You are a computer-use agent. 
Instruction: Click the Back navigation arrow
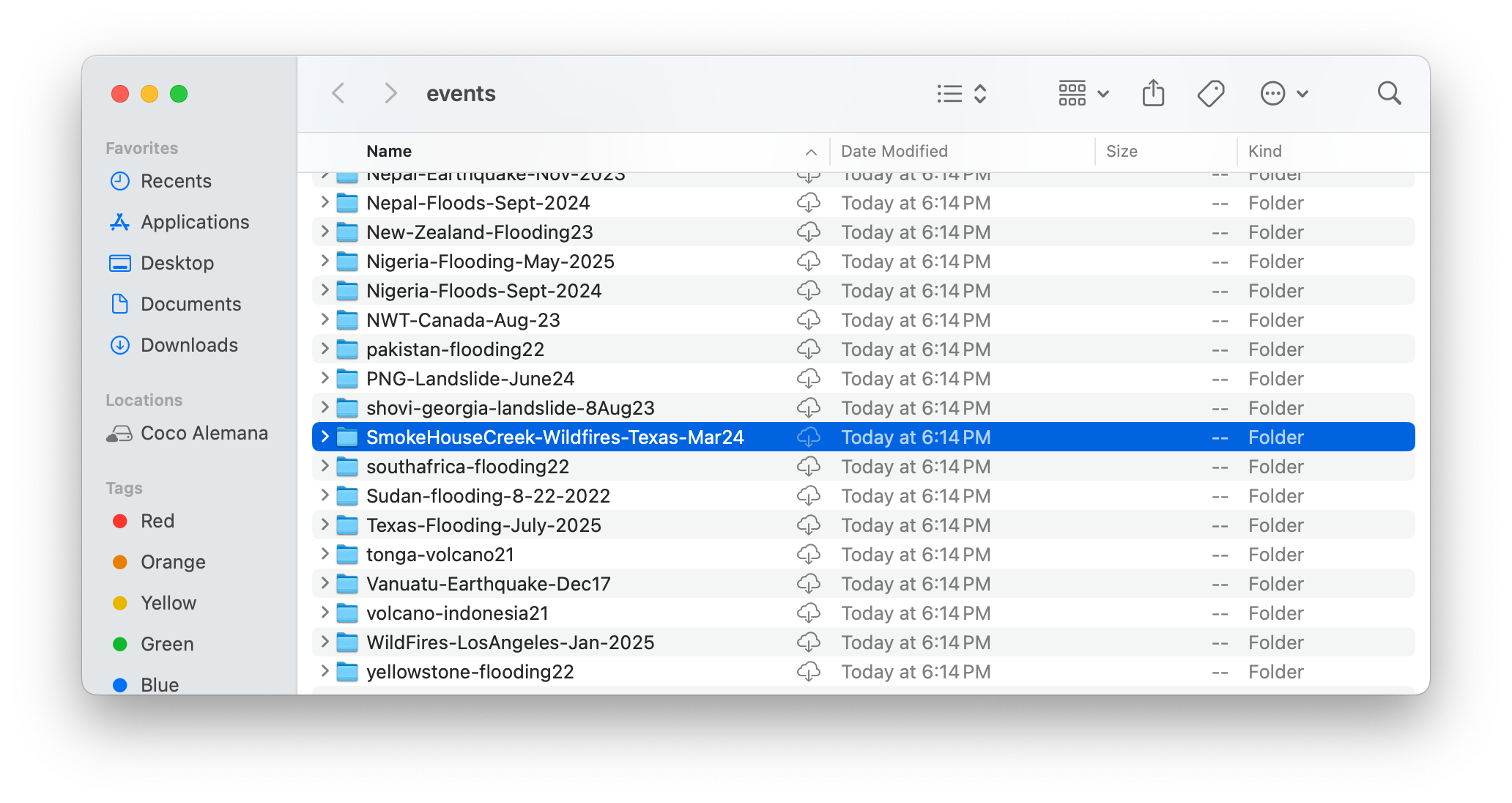[338, 93]
